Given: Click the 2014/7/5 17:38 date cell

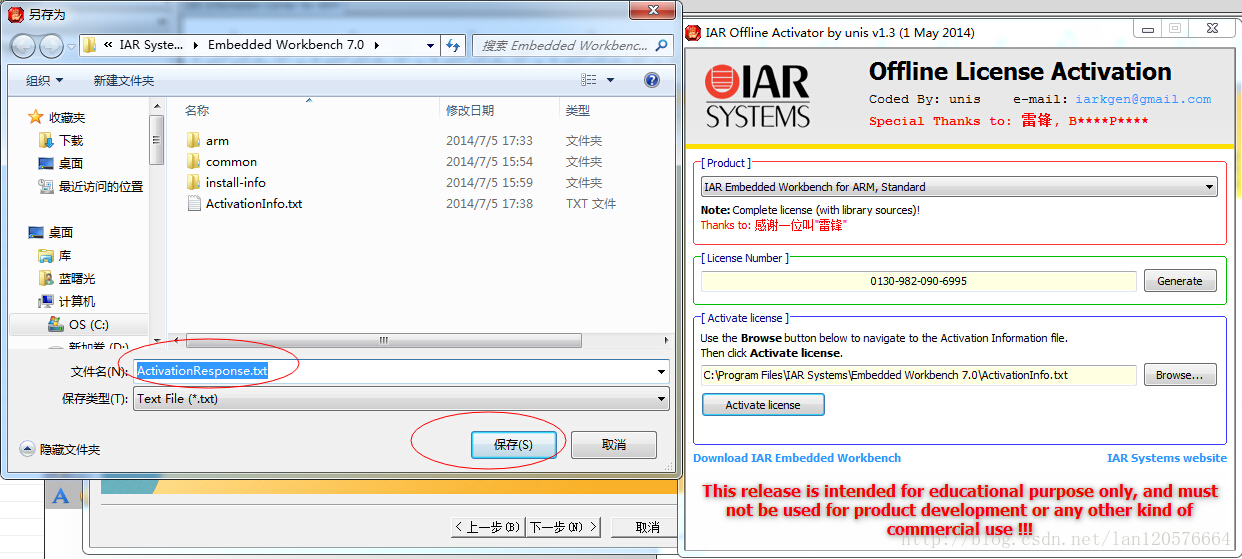Looking at the screenshot, I should click(489, 203).
